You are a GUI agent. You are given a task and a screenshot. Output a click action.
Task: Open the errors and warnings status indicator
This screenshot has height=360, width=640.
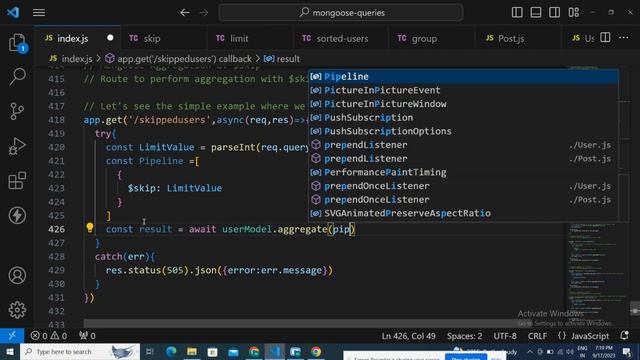[49, 336]
